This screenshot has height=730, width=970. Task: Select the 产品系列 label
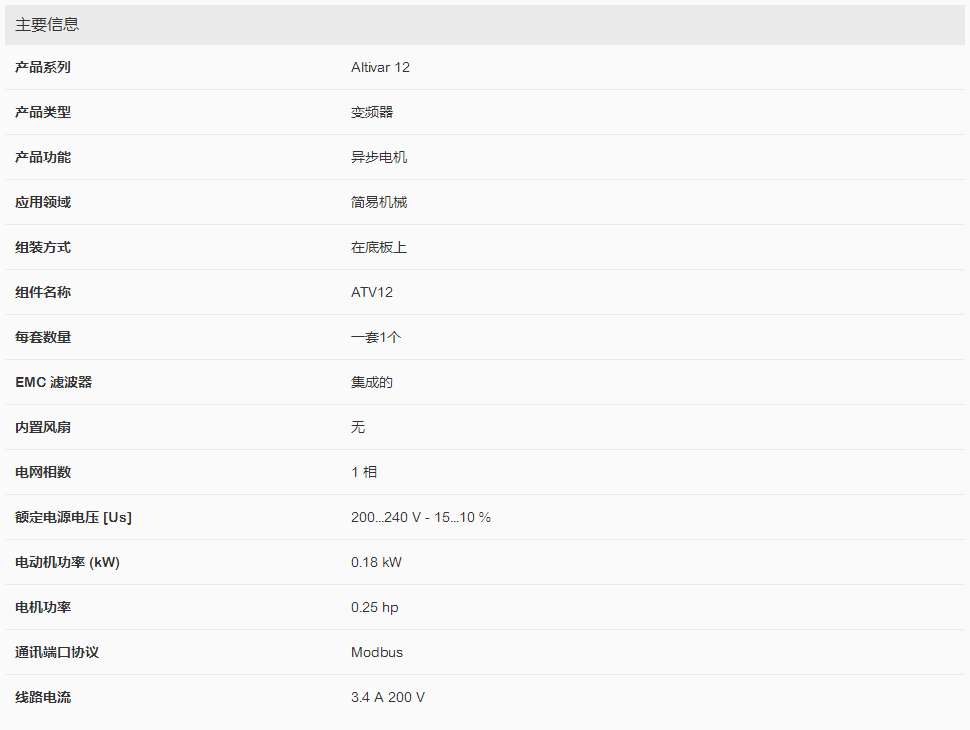(43, 67)
